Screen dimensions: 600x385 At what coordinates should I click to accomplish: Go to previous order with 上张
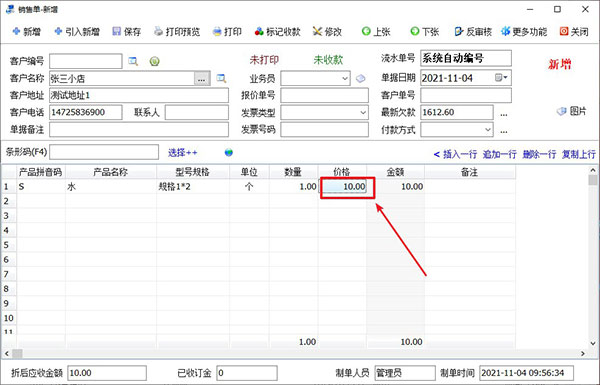coord(376,31)
